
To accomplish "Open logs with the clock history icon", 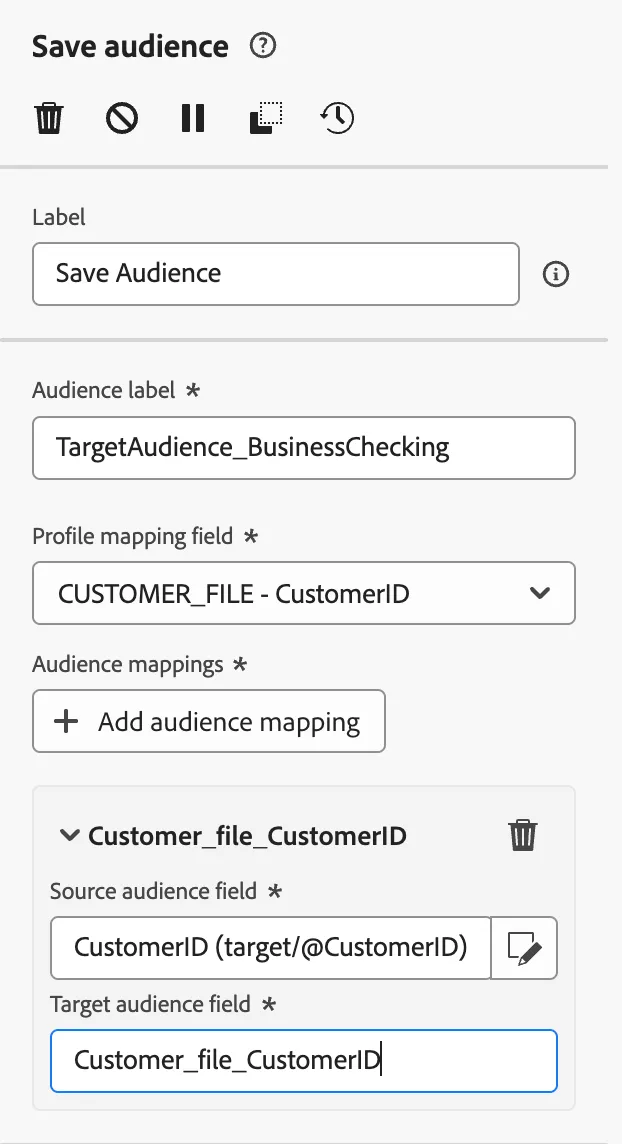I will click(338, 117).
